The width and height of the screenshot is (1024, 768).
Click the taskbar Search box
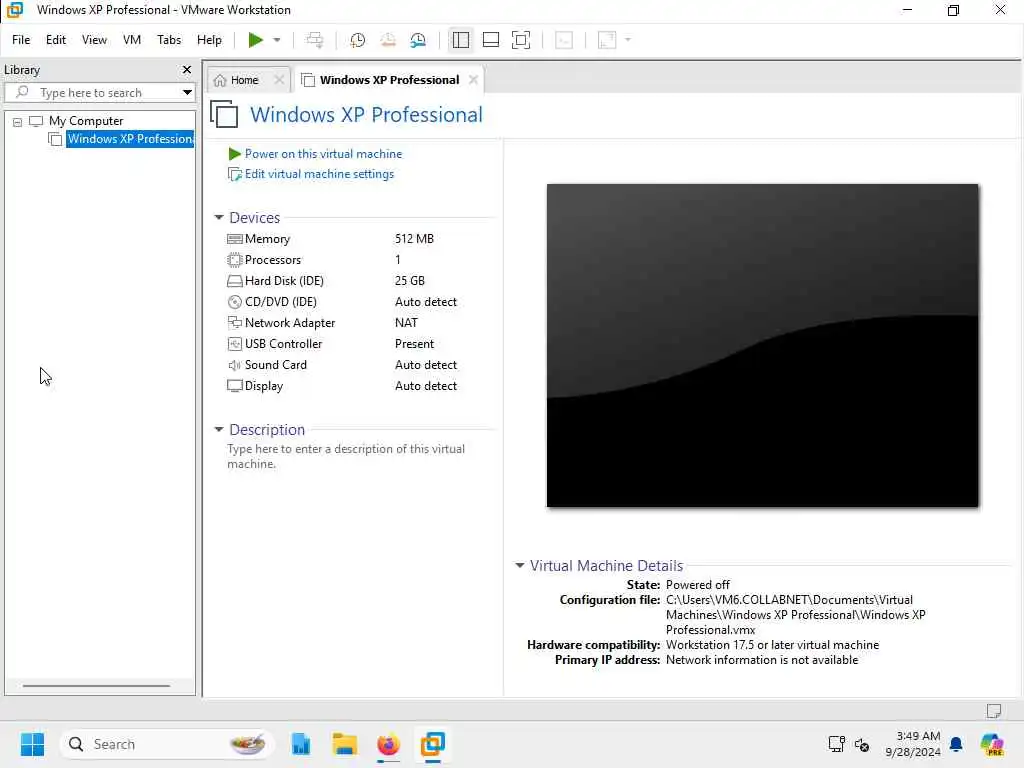coord(167,744)
